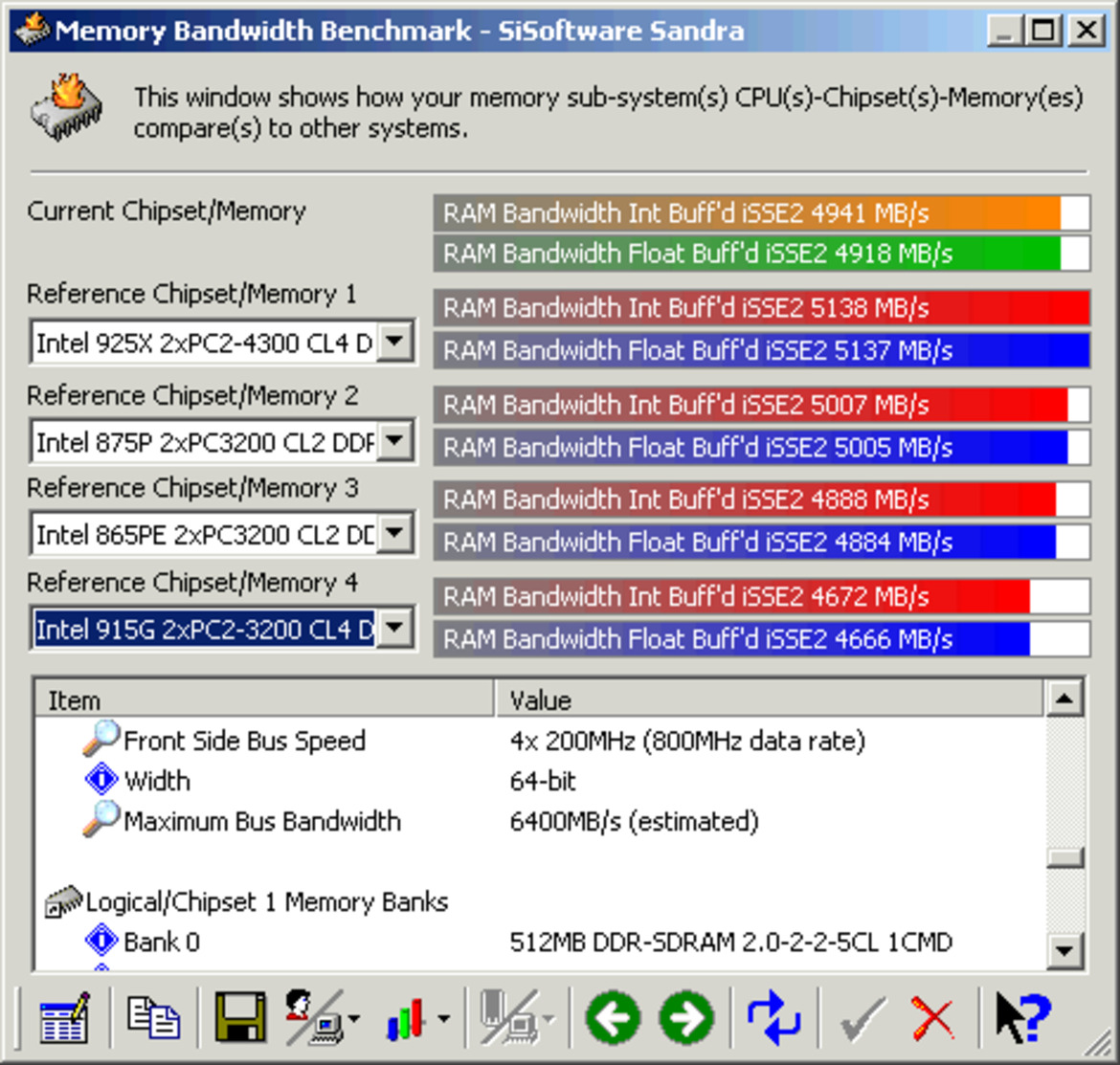Click magnifier icon beside Front Side Bus Speed
Screen dimensions: 1120x1065
coord(101,738)
